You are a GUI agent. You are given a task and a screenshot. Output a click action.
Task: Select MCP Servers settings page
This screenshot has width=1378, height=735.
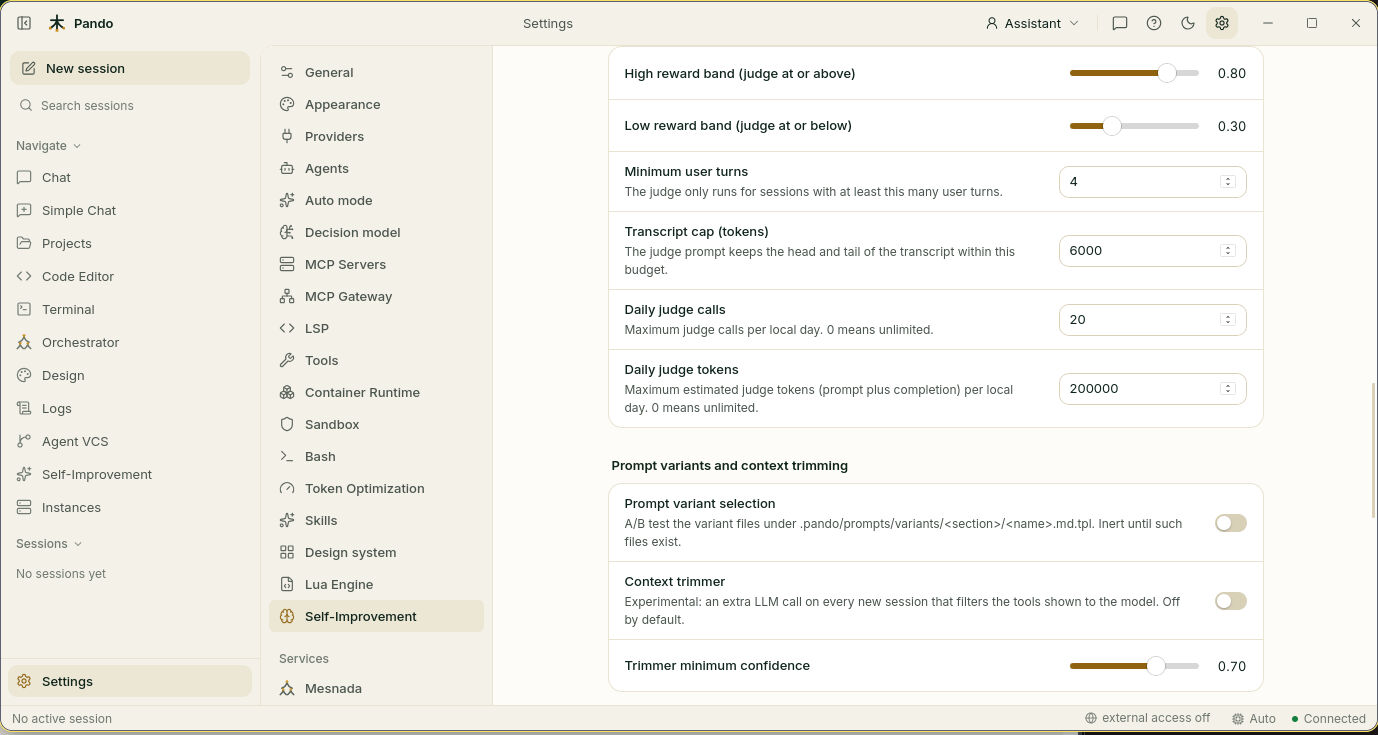376,264
